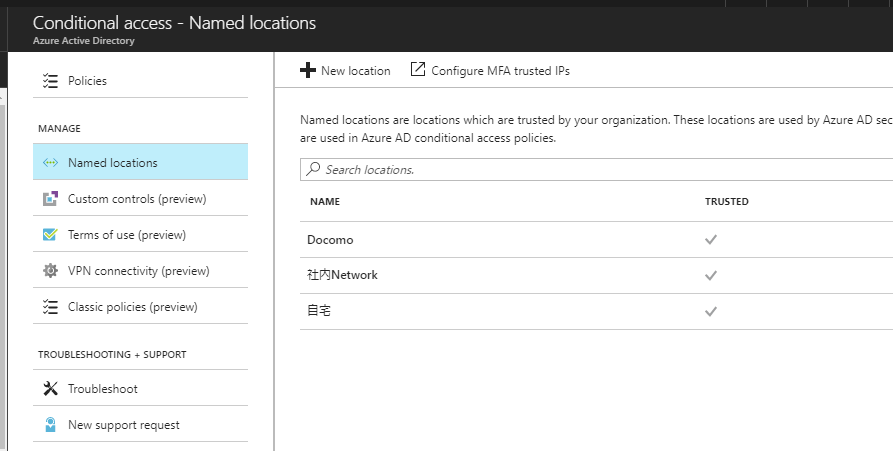
Task: Open Classic policies (preview)
Action: [x=141, y=306]
